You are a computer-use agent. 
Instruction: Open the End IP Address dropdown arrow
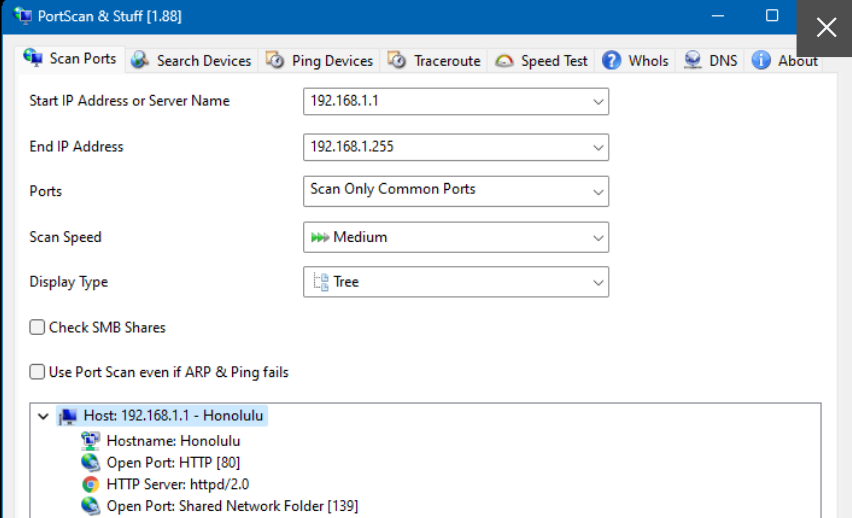click(x=598, y=147)
